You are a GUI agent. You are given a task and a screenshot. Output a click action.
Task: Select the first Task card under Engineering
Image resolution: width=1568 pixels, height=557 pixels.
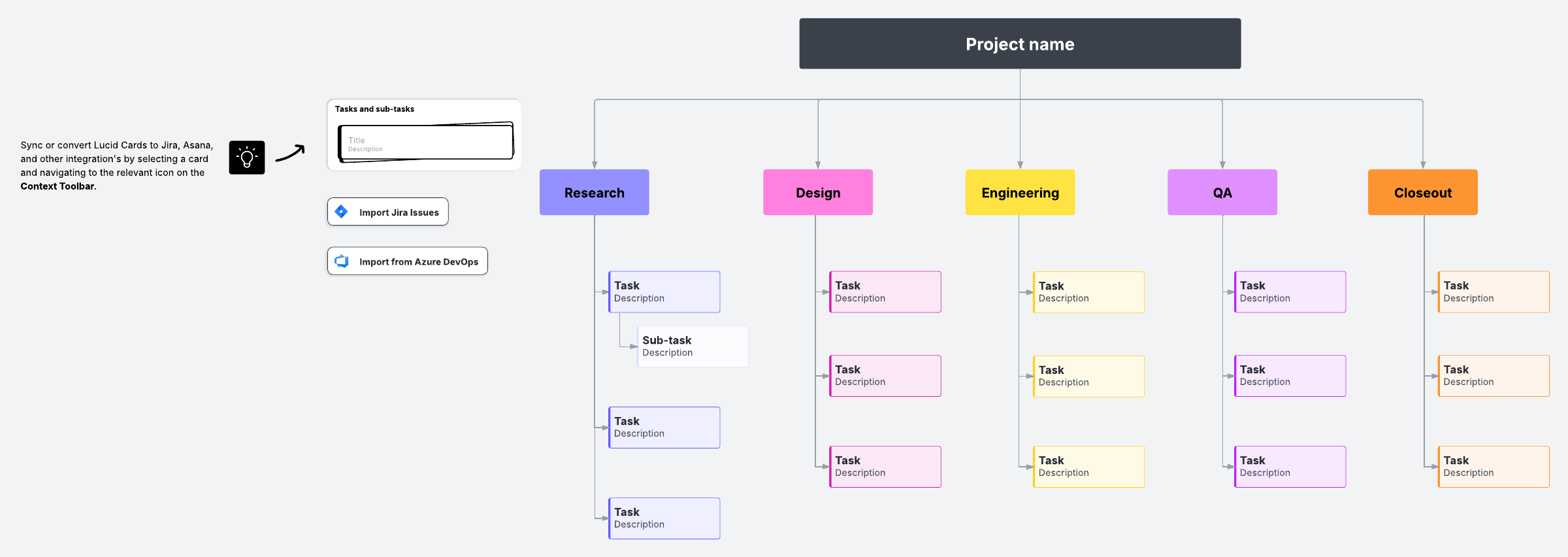click(x=1088, y=292)
